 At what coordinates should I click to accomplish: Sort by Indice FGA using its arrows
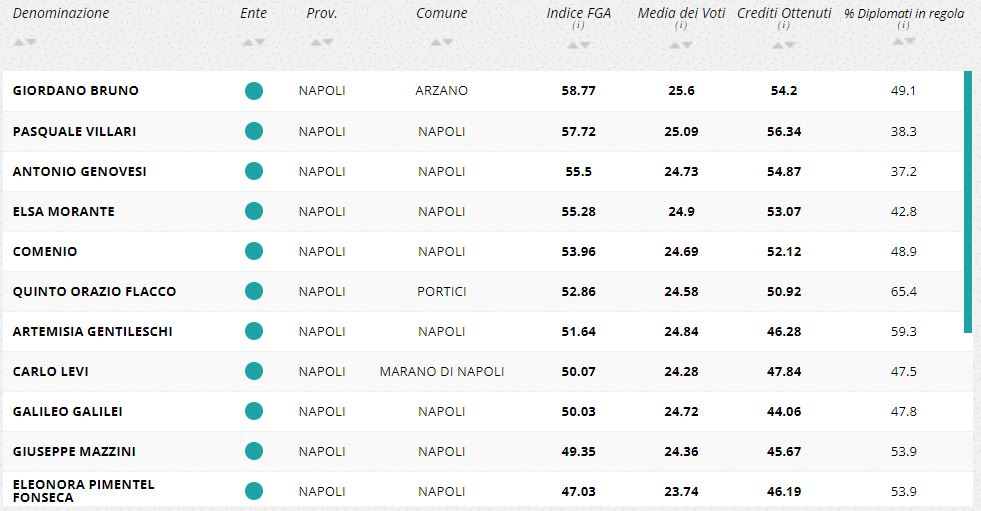(578, 44)
